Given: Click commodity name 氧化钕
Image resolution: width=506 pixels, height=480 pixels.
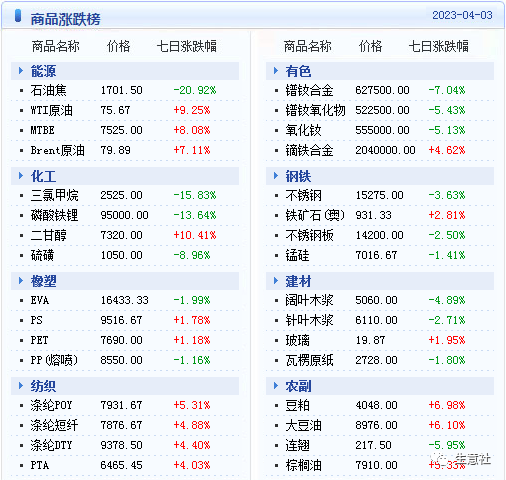Looking at the screenshot, I should (303, 130).
